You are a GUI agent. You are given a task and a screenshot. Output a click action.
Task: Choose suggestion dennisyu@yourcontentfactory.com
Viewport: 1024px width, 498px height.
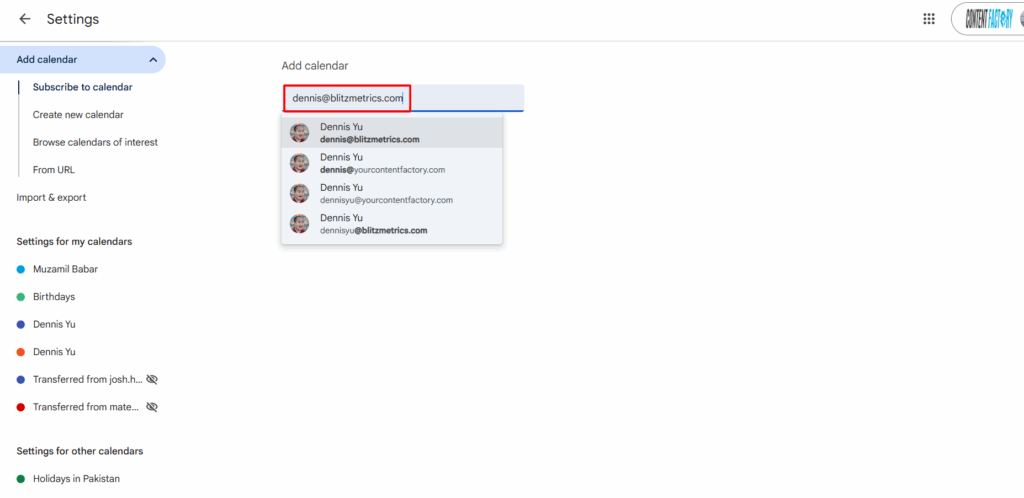click(392, 193)
